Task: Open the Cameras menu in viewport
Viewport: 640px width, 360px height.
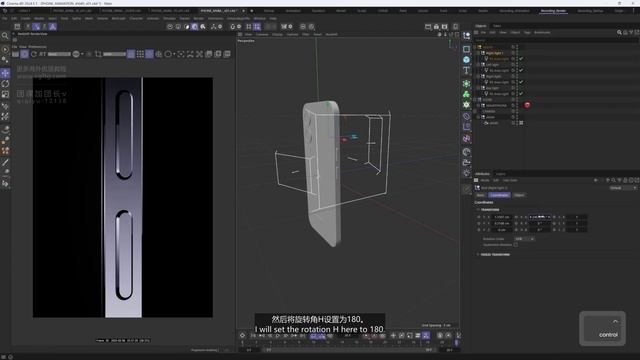Action: pyautogui.click(x=262, y=35)
